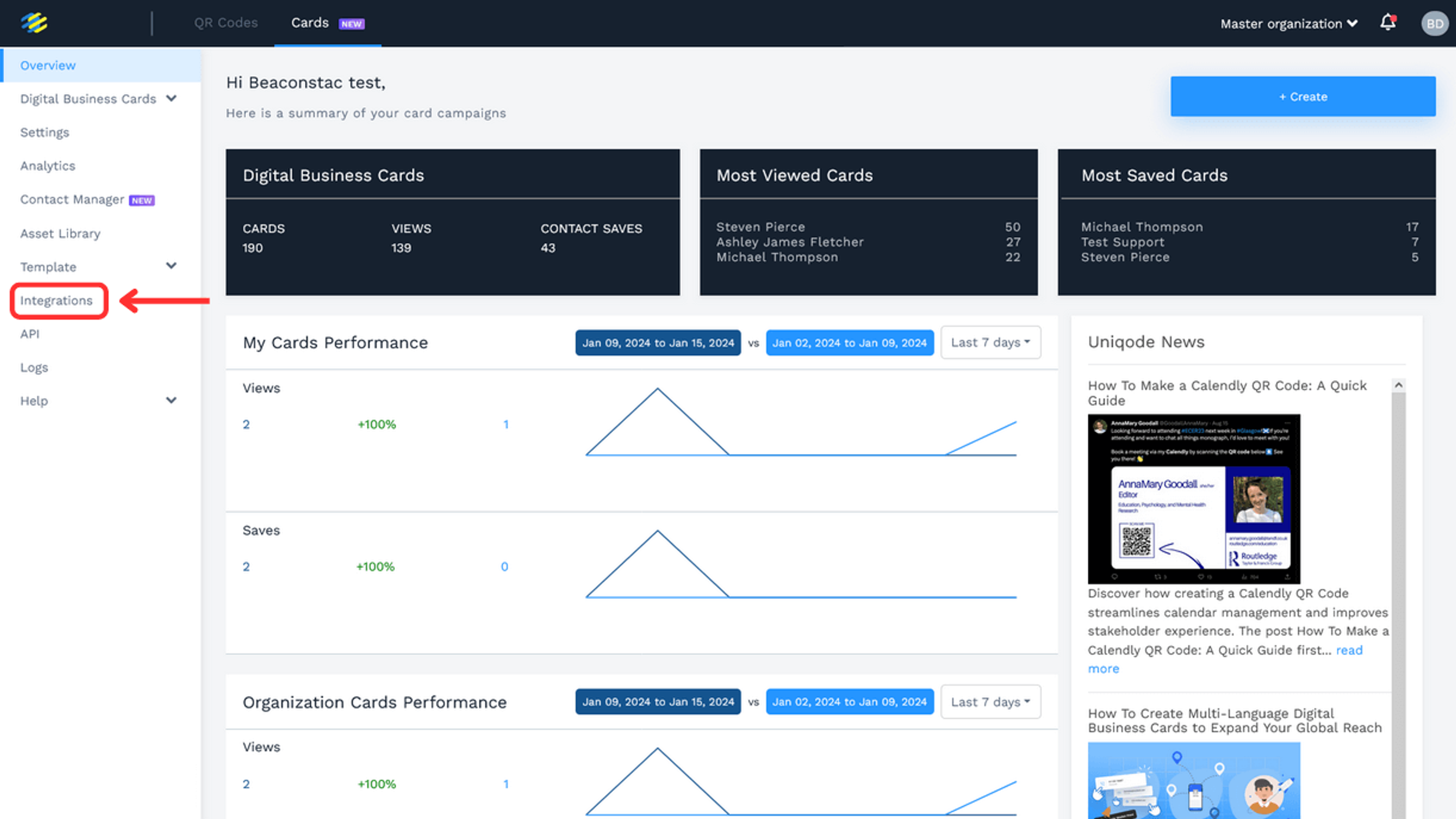Screen dimensions: 1456x819
Task: Click the Organization Cards Jan 02–Jan 09 comparison range
Action: pos(849,701)
